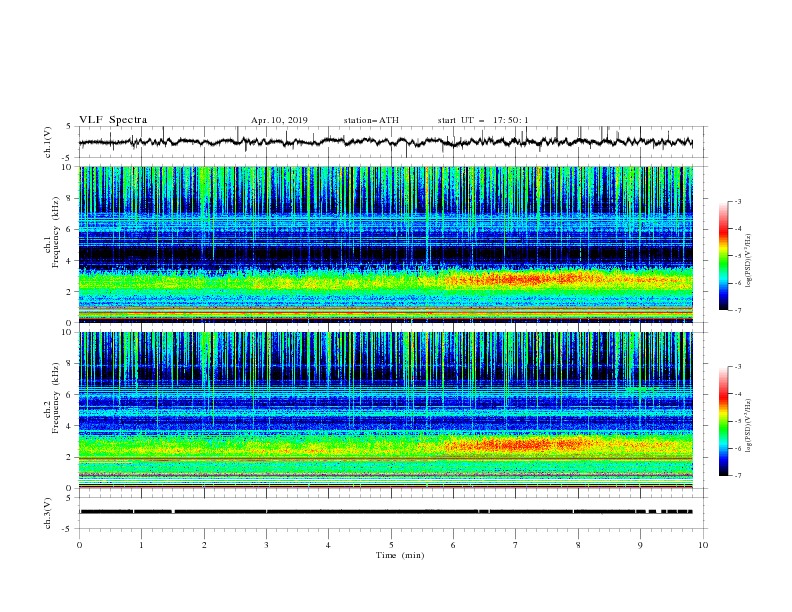This screenshot has width=792, height=612.
Task: Click the "ch.1(V)" axis label
Action: pos(48,142)
